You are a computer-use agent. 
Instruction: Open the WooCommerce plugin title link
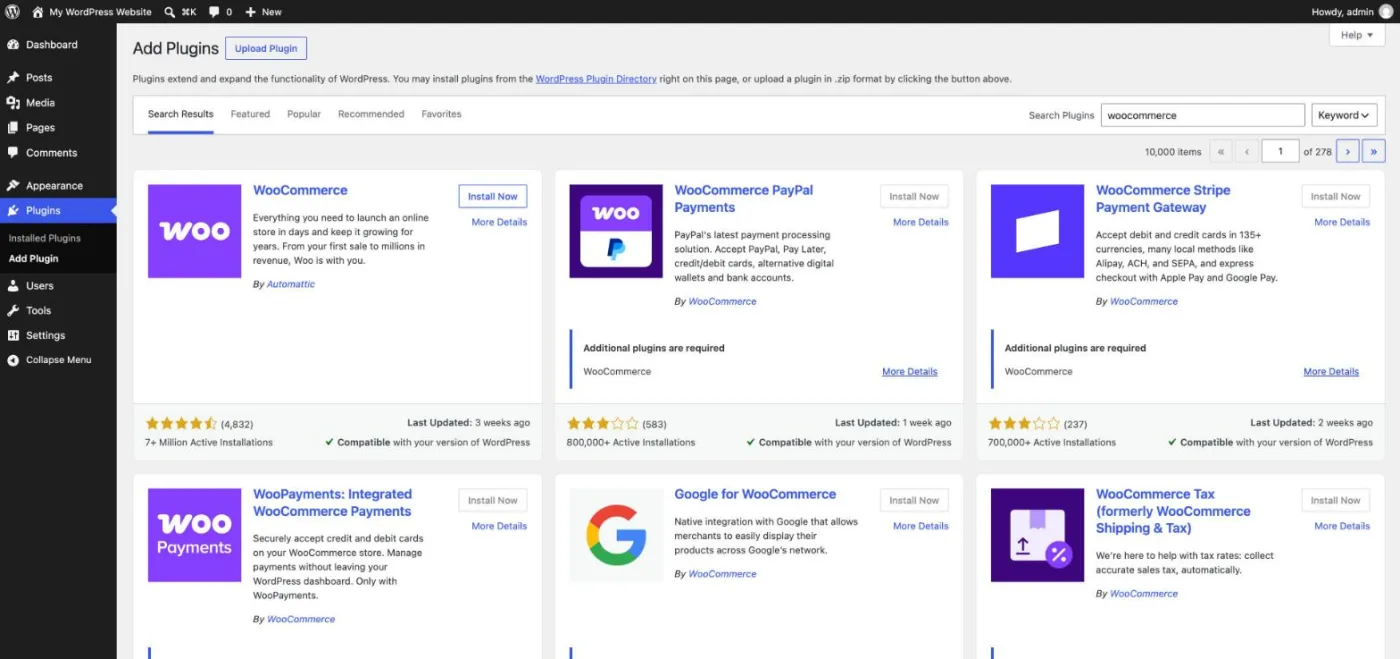[x=300, y=190]
